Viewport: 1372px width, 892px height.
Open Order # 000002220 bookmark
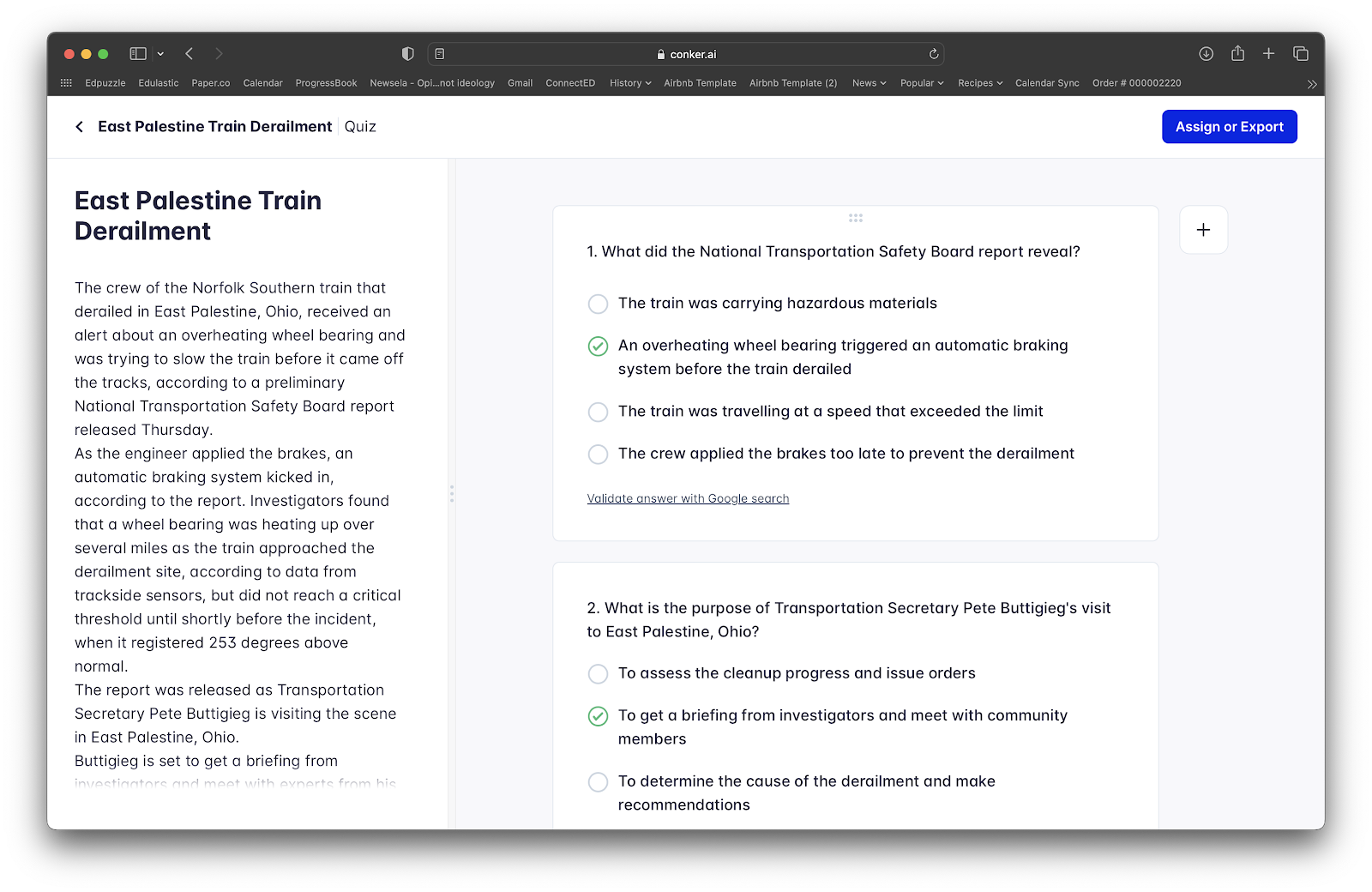coord(1136,83)
